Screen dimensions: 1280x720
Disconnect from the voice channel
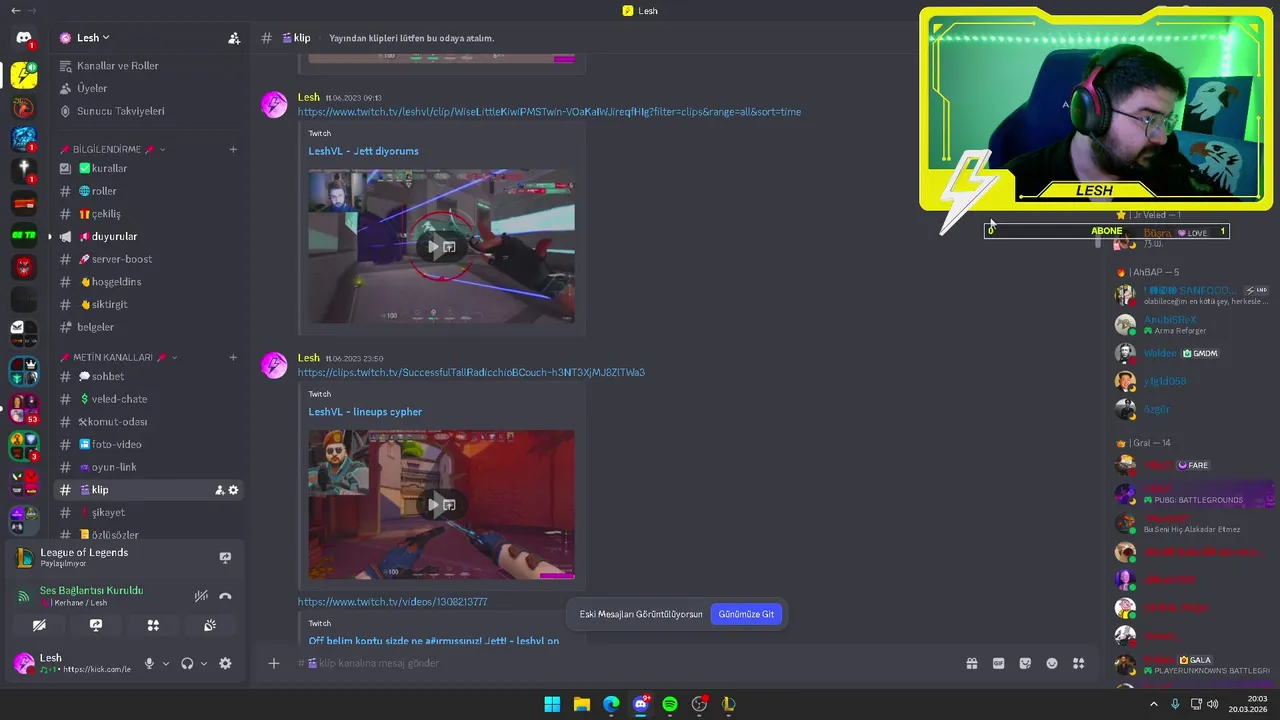(x=225, y=596)
